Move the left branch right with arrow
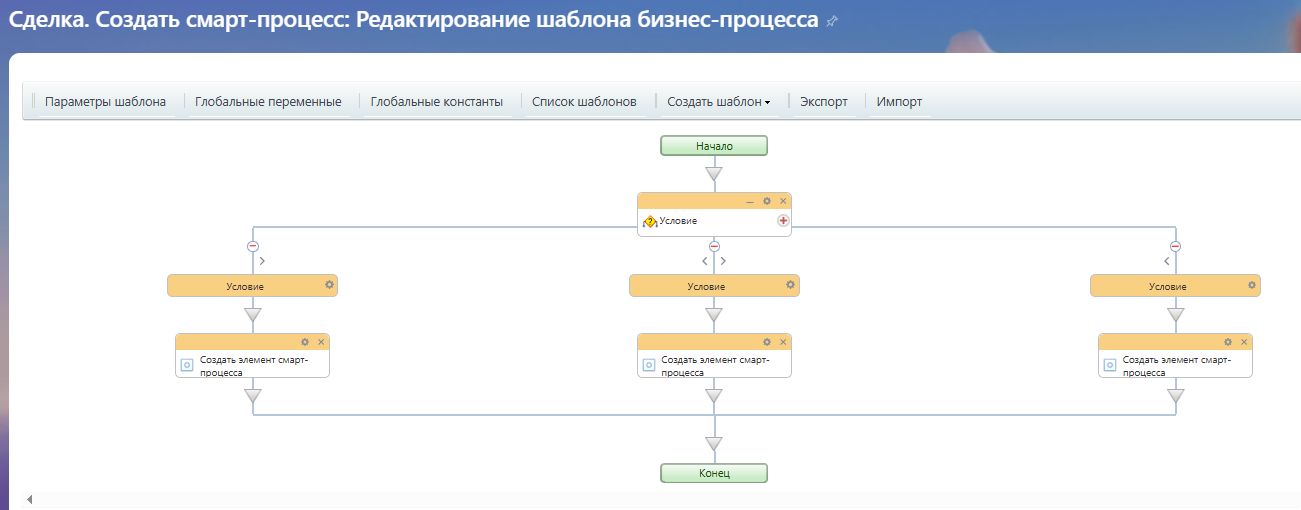1301x510 pixels. click(262, 261)
